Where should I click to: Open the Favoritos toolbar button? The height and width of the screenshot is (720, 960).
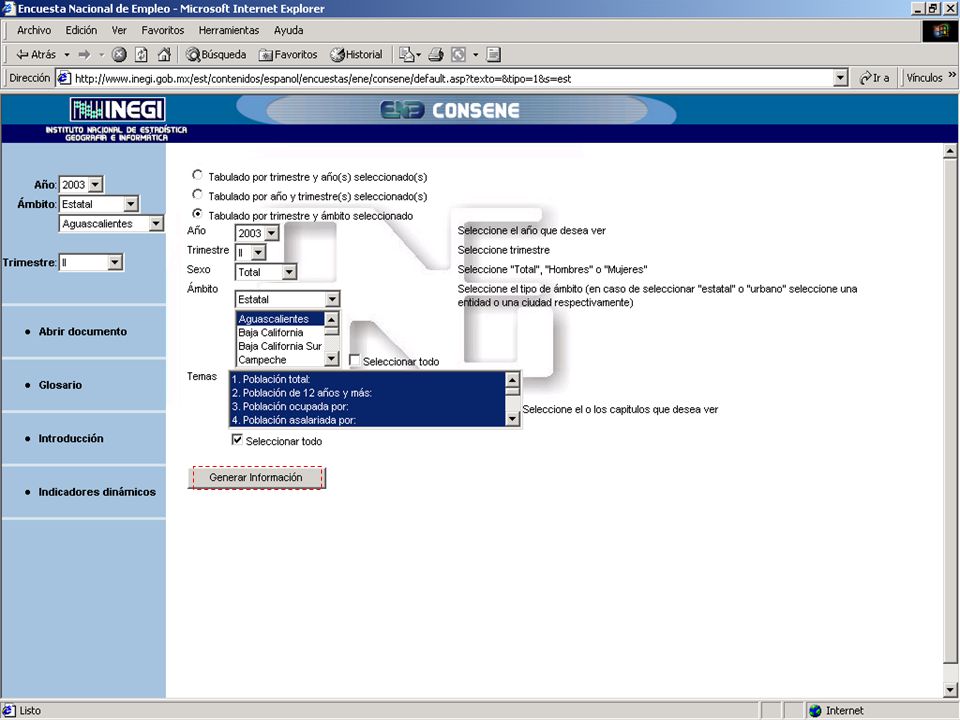pos(288,54)
